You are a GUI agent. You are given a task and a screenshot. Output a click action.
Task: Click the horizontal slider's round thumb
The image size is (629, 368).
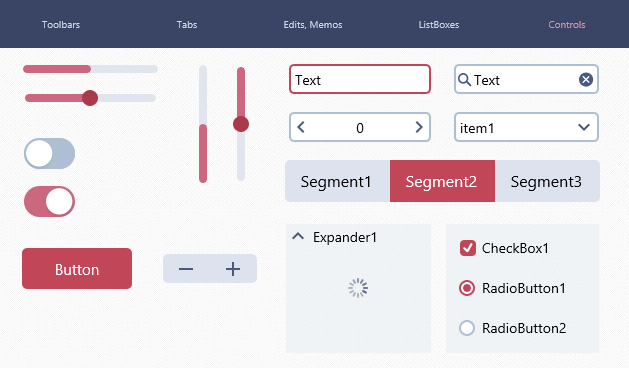tap(90, 98)
